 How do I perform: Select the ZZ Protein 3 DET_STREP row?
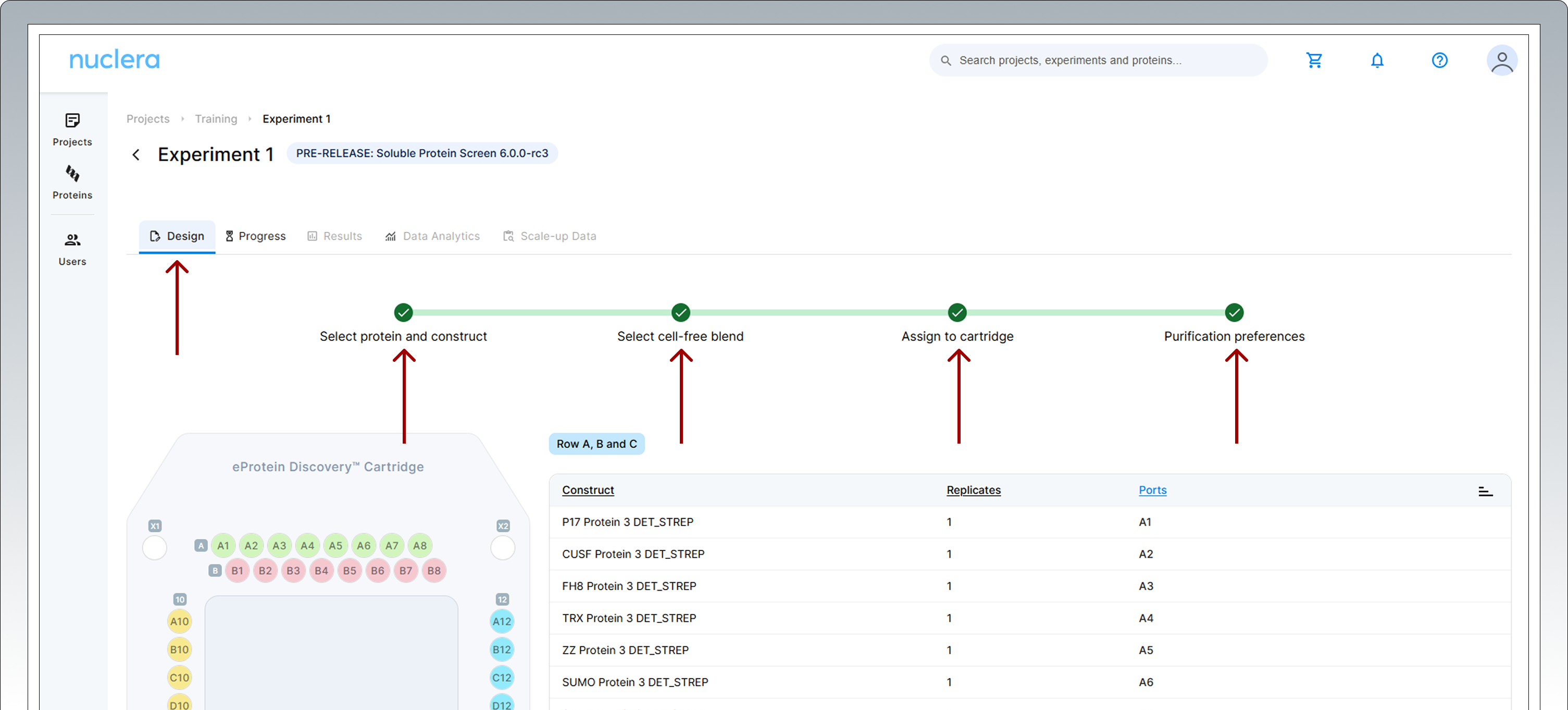pyautogui.click(x=1029, y=650)
